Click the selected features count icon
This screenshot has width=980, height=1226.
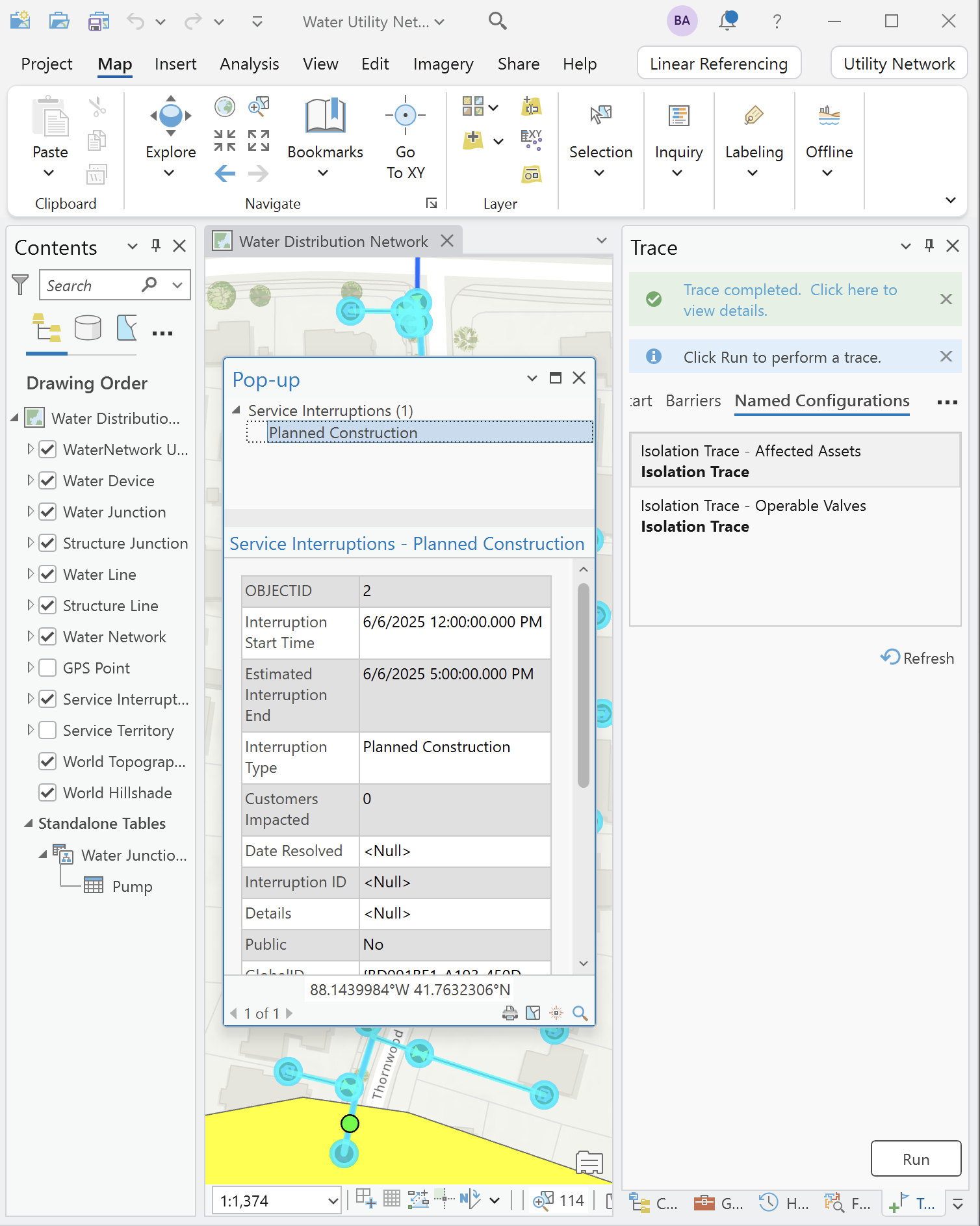pos(543,1200)
